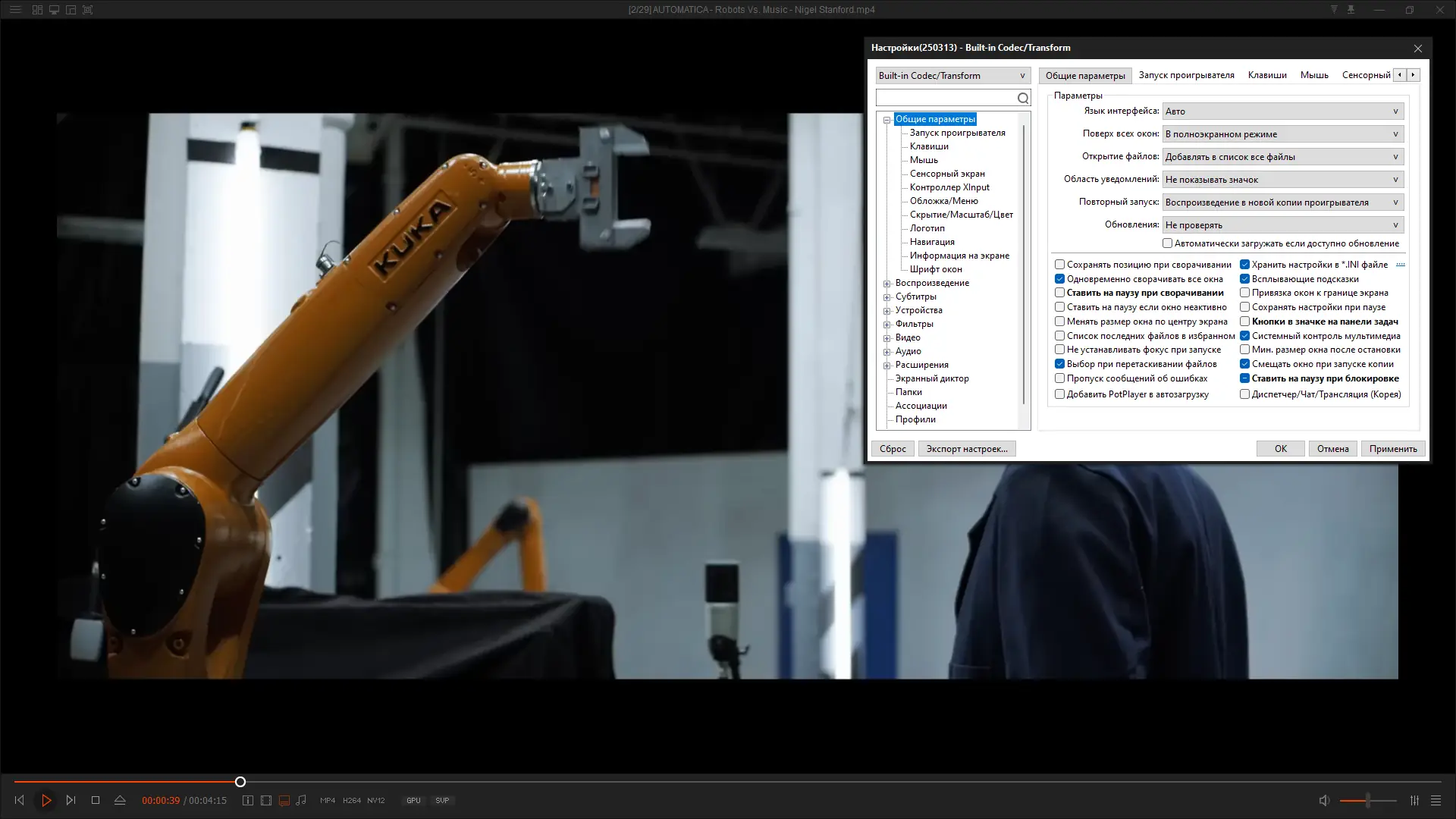Click the 'Применить' button
The image size is (1456, 819).
(1392, 449)
